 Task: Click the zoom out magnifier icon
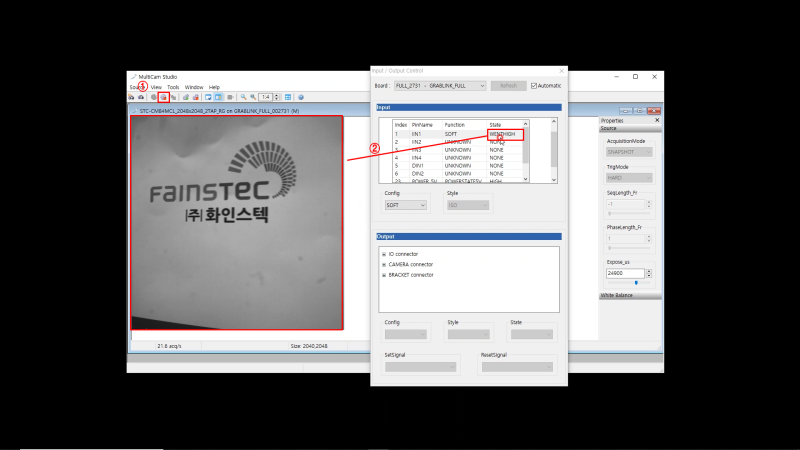253,97
